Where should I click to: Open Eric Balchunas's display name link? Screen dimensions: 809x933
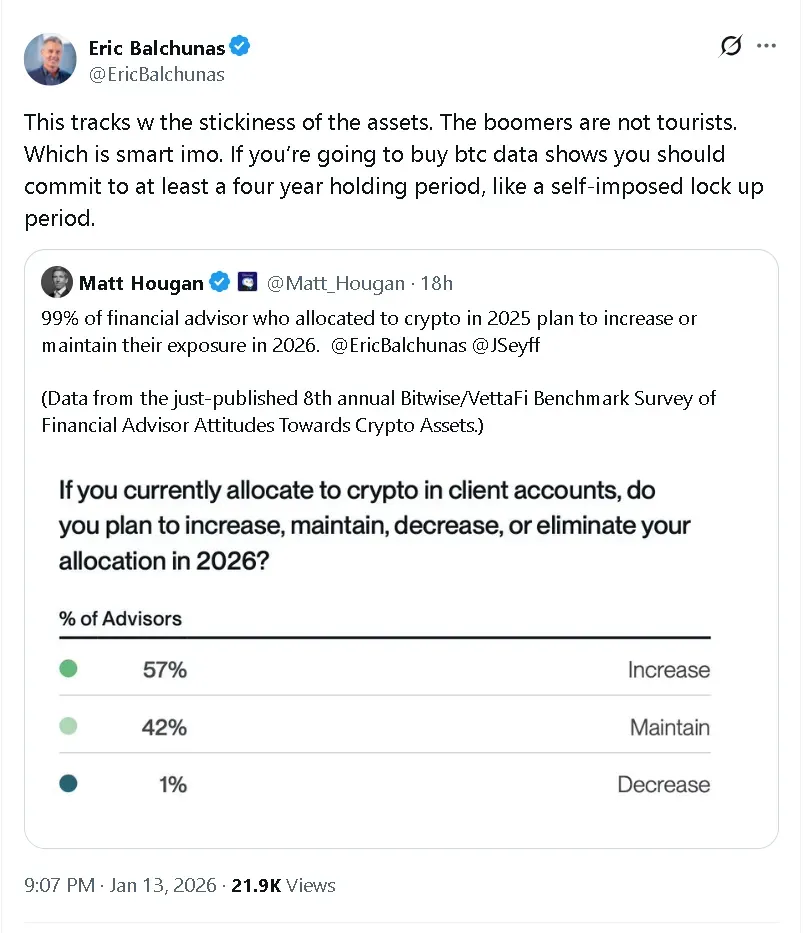158,48
